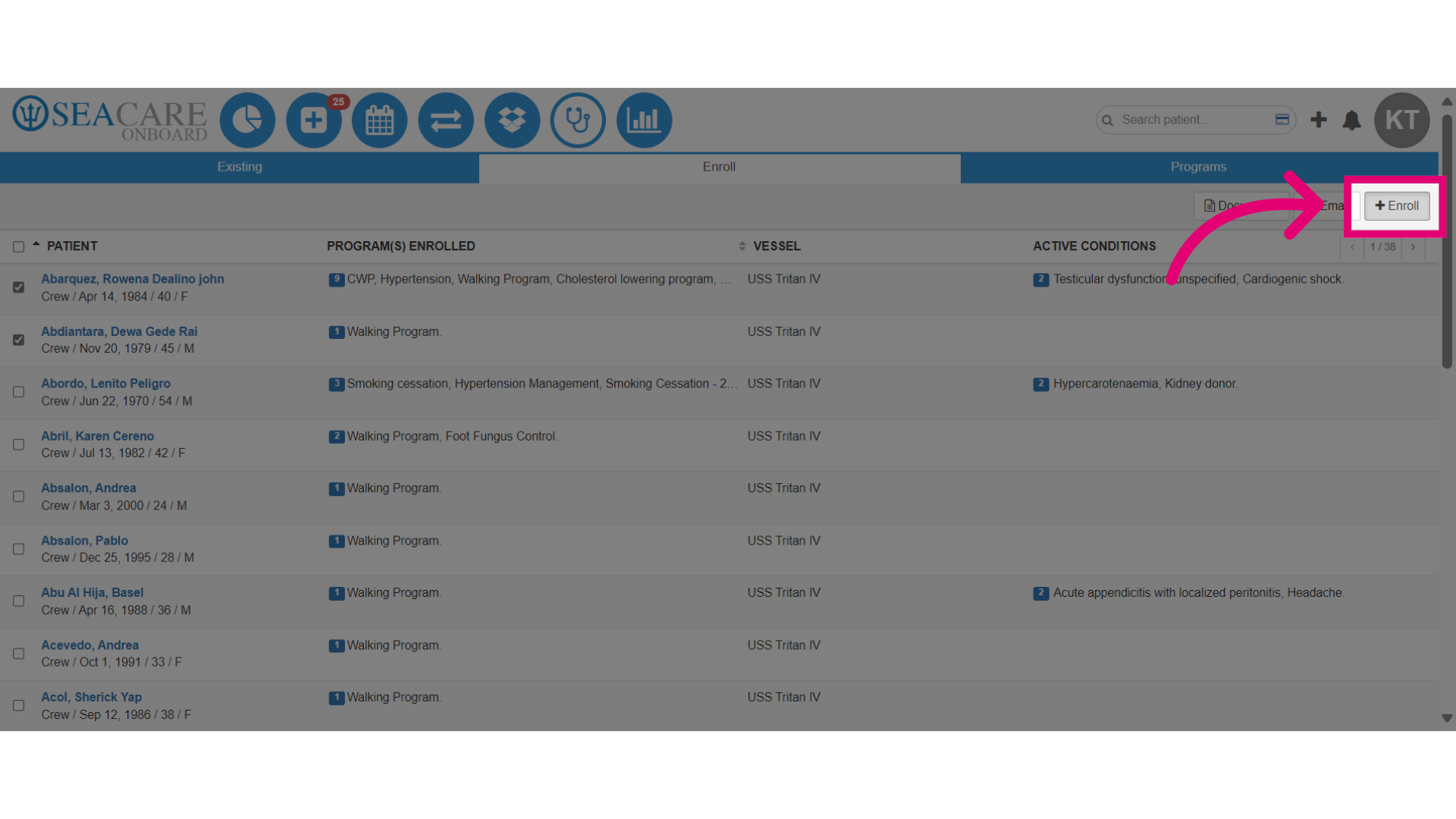Screen dimensions: 1456x819
Task: Open the KT user avatar menu
Action: [x=1402, y=120]
